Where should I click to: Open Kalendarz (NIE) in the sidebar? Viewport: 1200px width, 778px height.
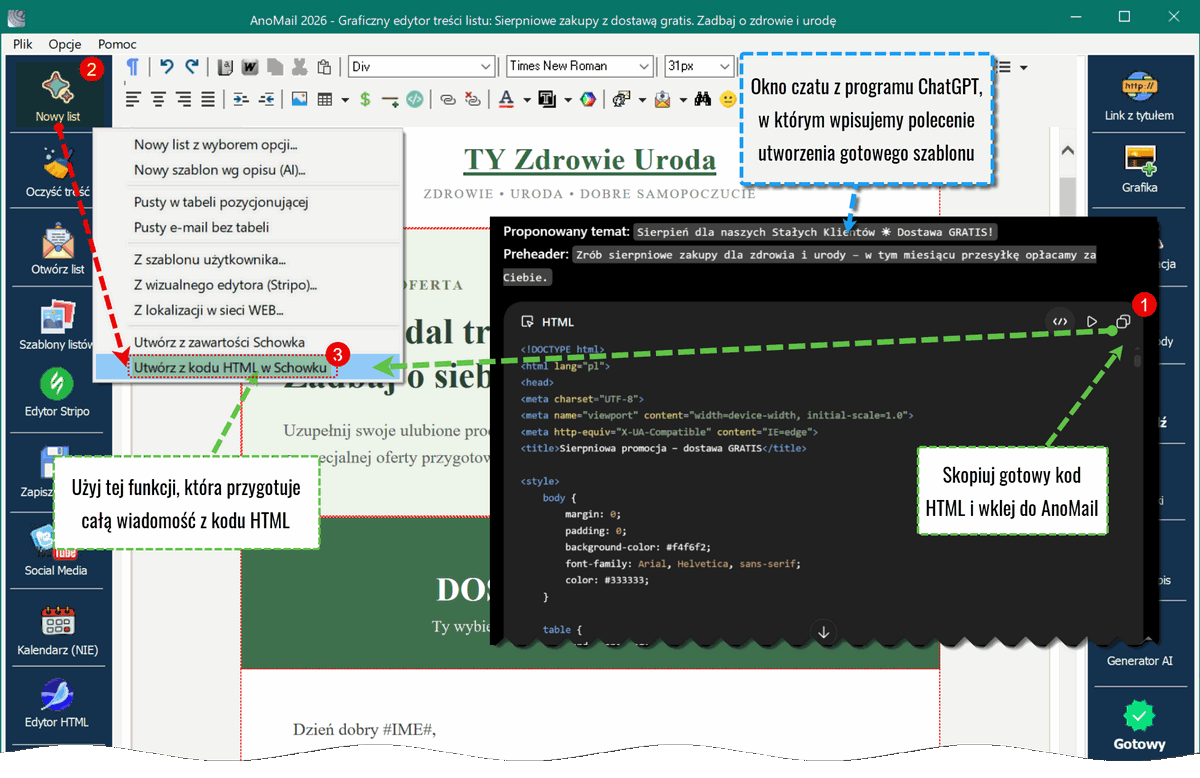click(57, 630)
